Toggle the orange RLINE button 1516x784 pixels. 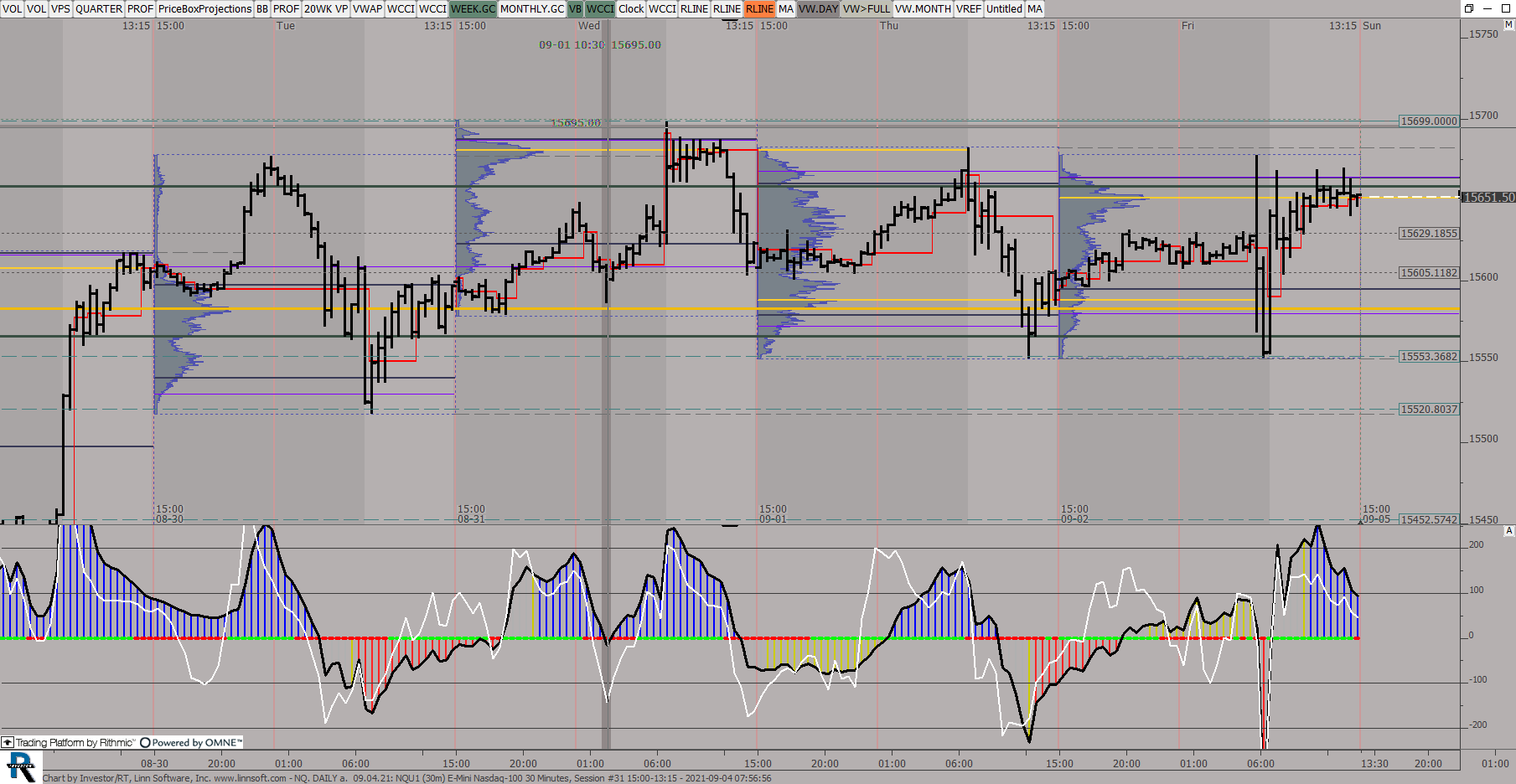pos(759,8)
